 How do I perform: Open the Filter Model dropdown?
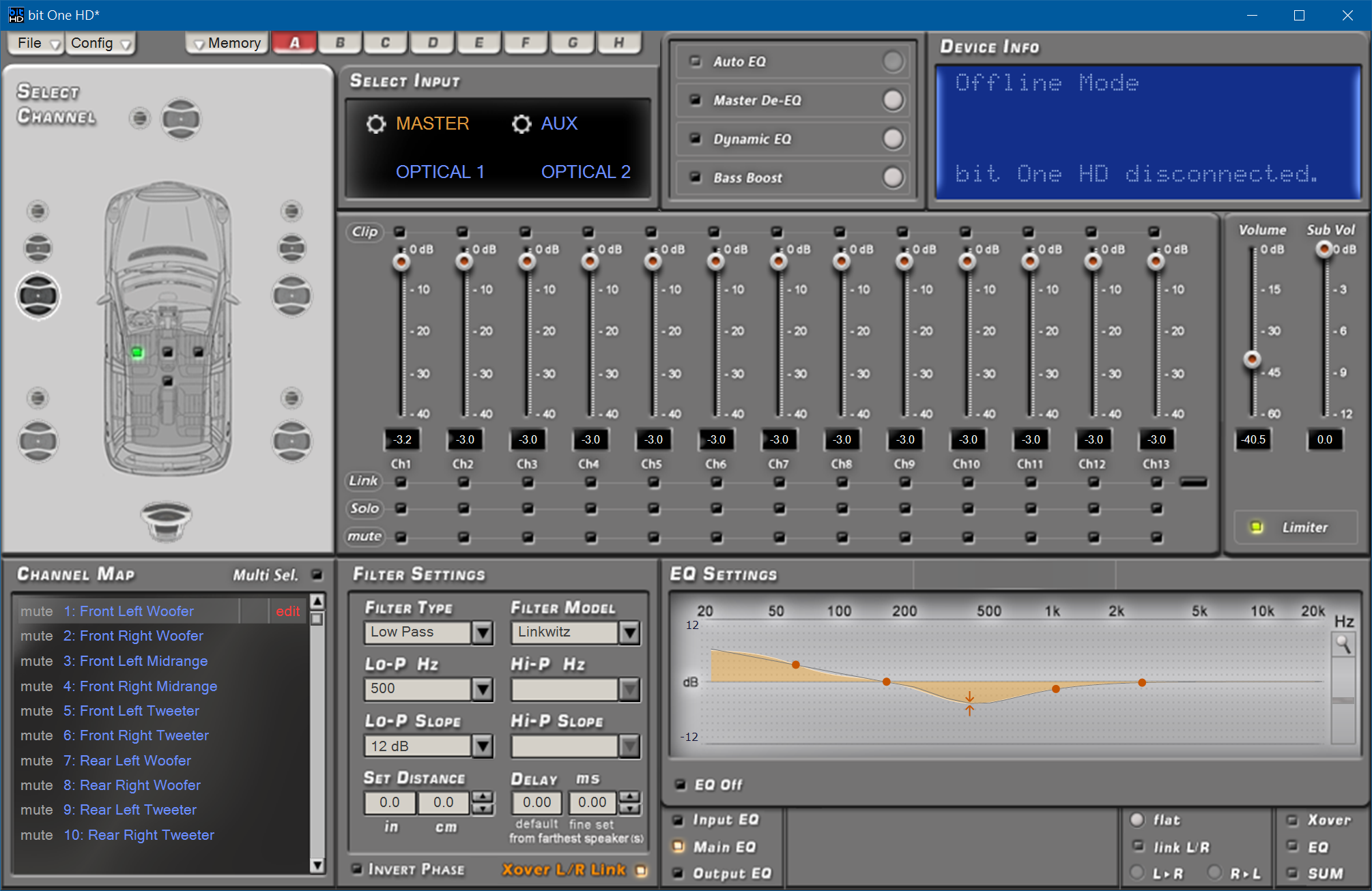(x=629, y=632)
